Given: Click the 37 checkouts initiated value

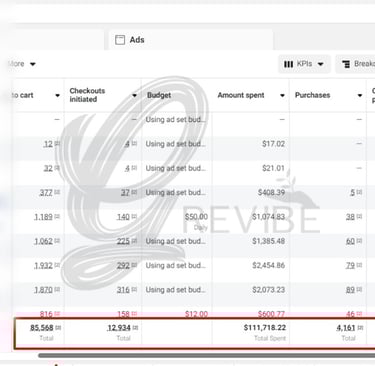Looking at the screenshot, I should pos(125,193).
